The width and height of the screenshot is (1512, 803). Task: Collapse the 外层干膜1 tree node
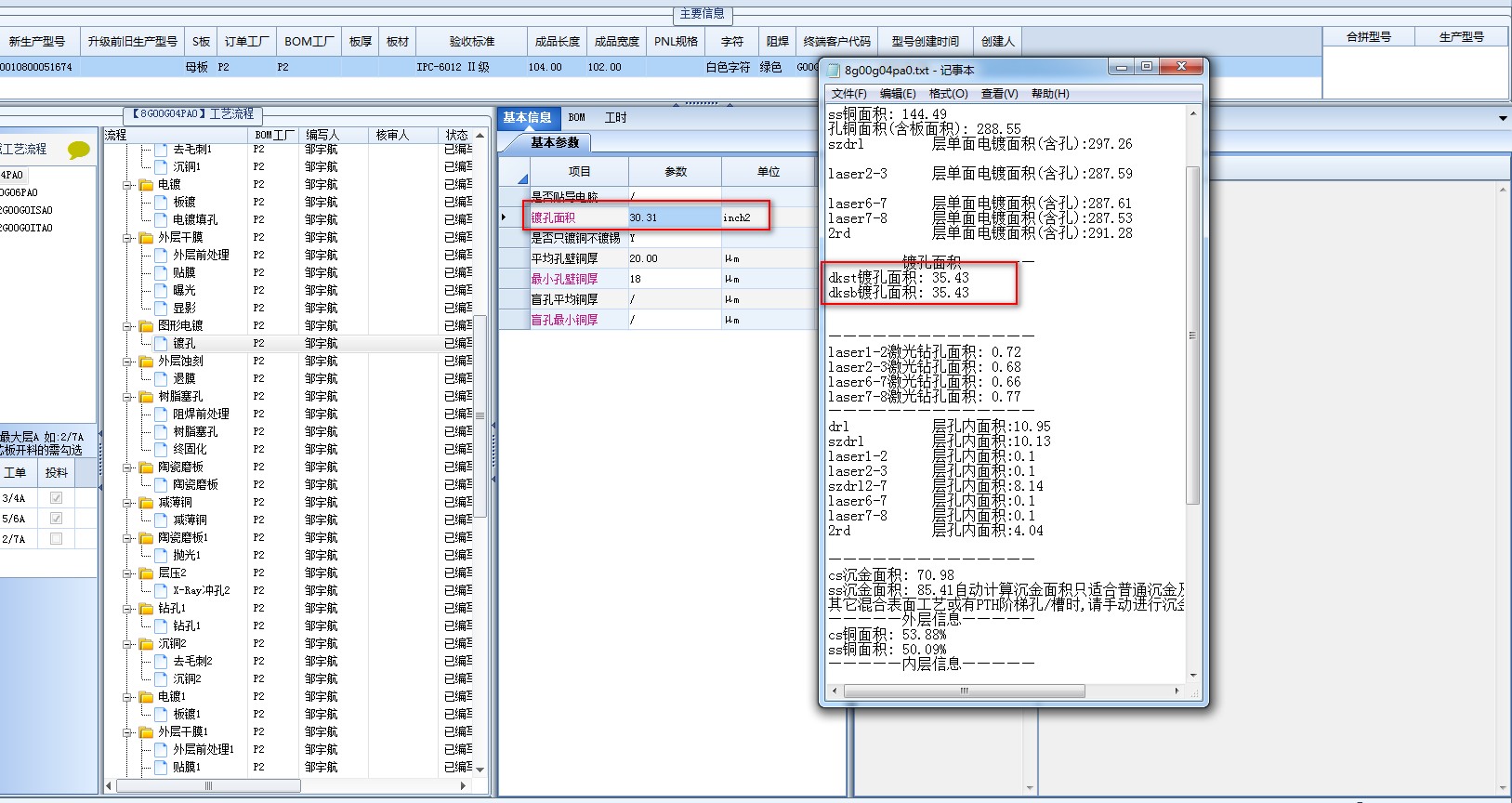pyautogui.click(x=127, y=732)
